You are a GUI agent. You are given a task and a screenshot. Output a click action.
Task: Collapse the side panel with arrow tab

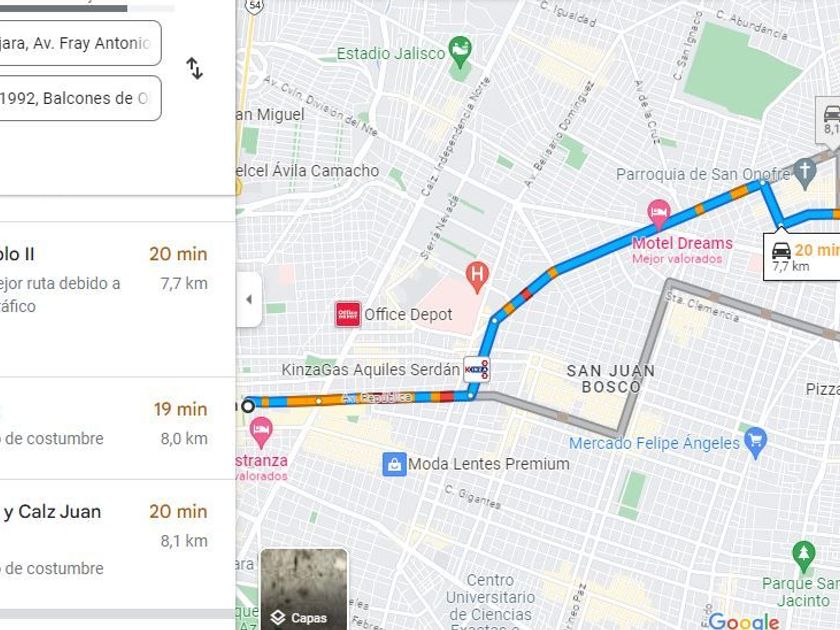coord(249,299)
